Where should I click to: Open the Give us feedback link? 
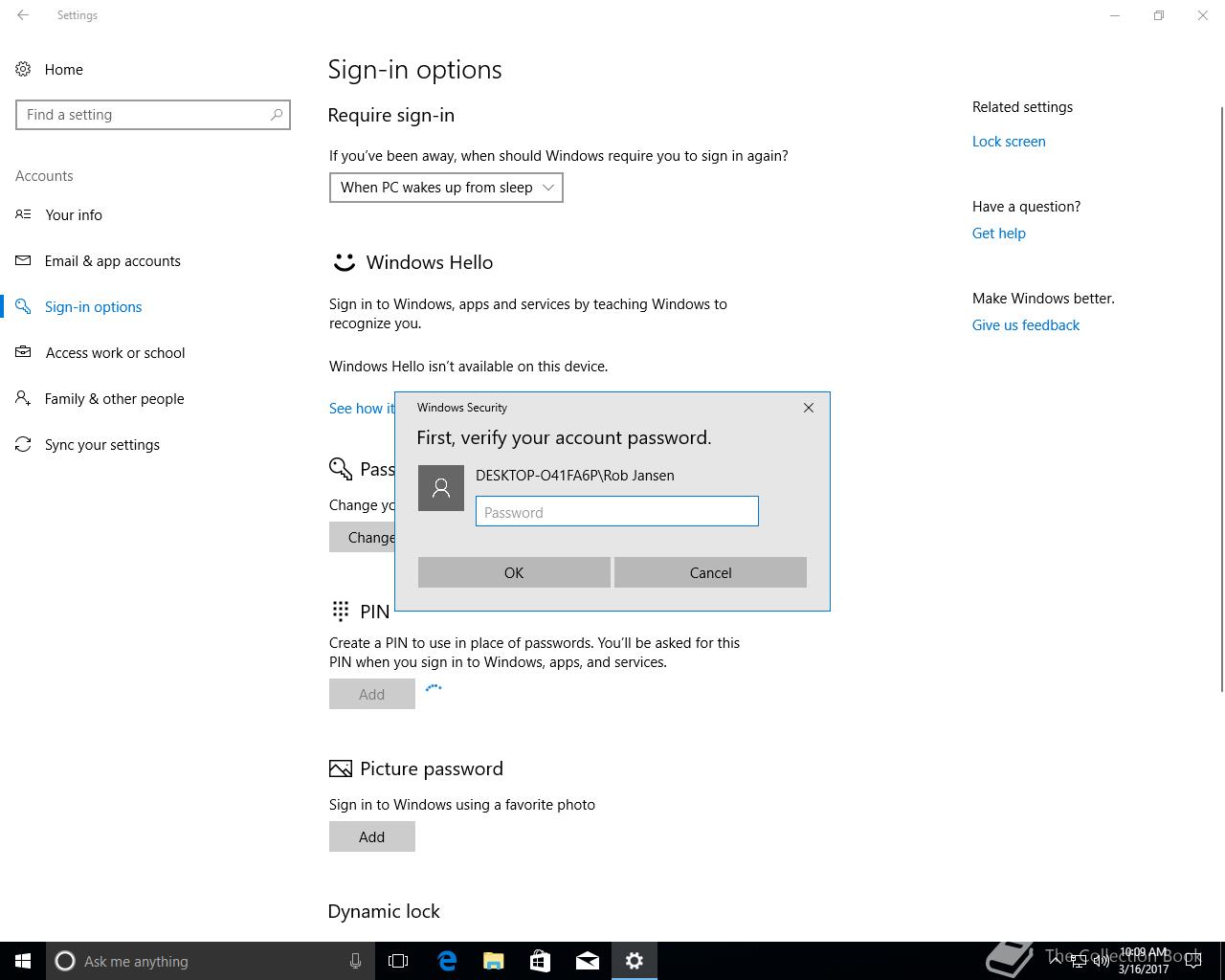pyautogui.click(x=1025, y=324)
